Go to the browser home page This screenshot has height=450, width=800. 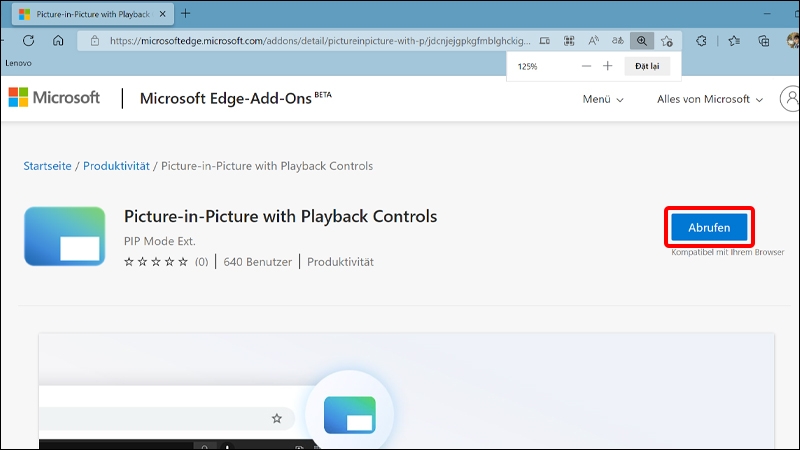point(58,41)
